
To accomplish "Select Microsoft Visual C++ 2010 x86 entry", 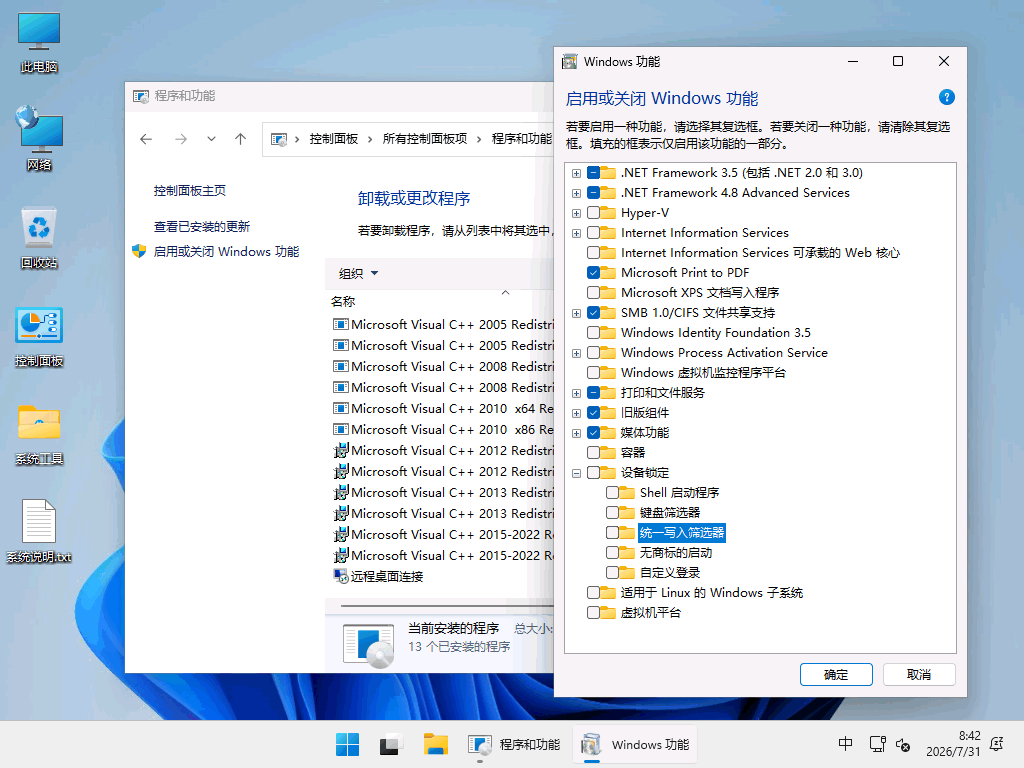I will point(443,430).
